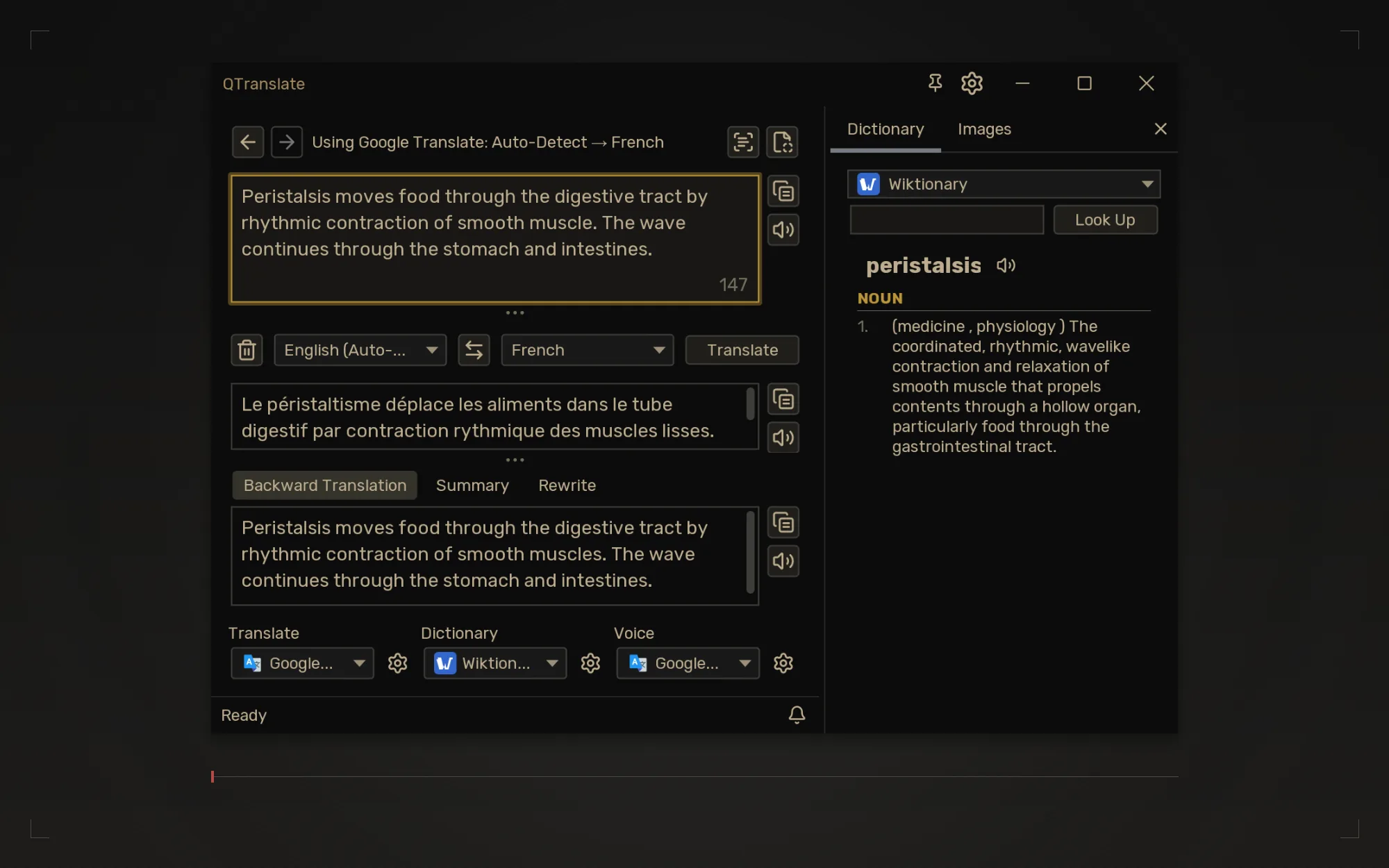Screen dimensions: 1389x868
Task: Copy the backward translation text
Action: click(783, 523)
